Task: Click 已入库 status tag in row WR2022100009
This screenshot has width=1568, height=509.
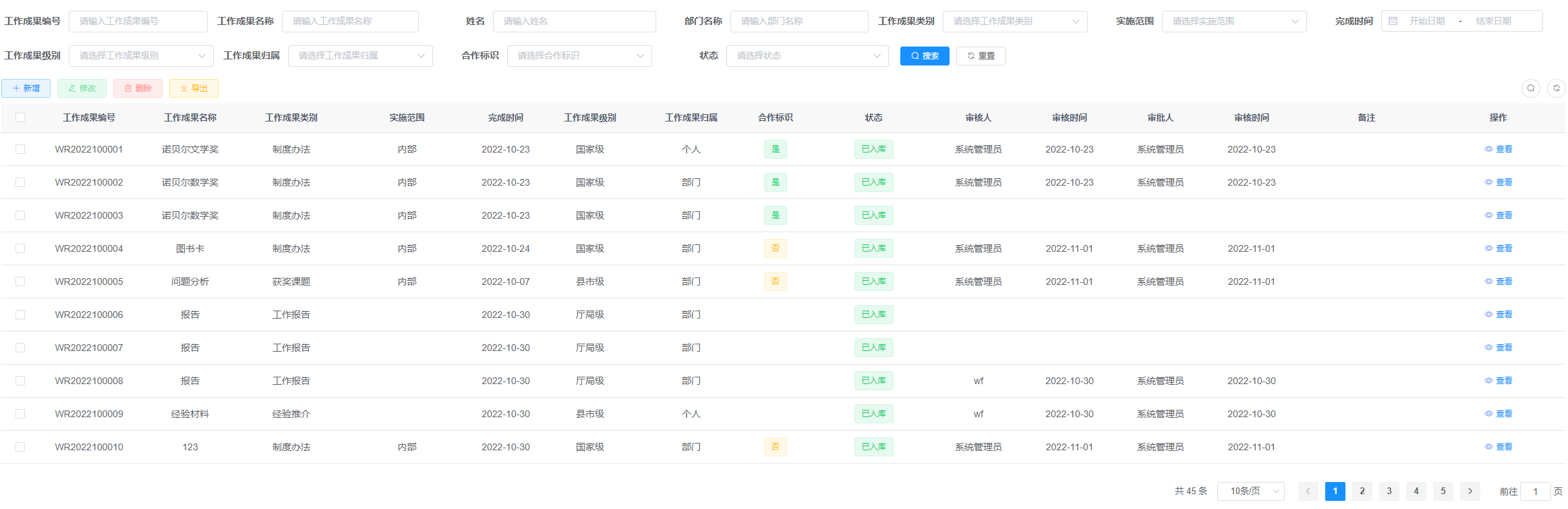Action: tap(873, 414)
